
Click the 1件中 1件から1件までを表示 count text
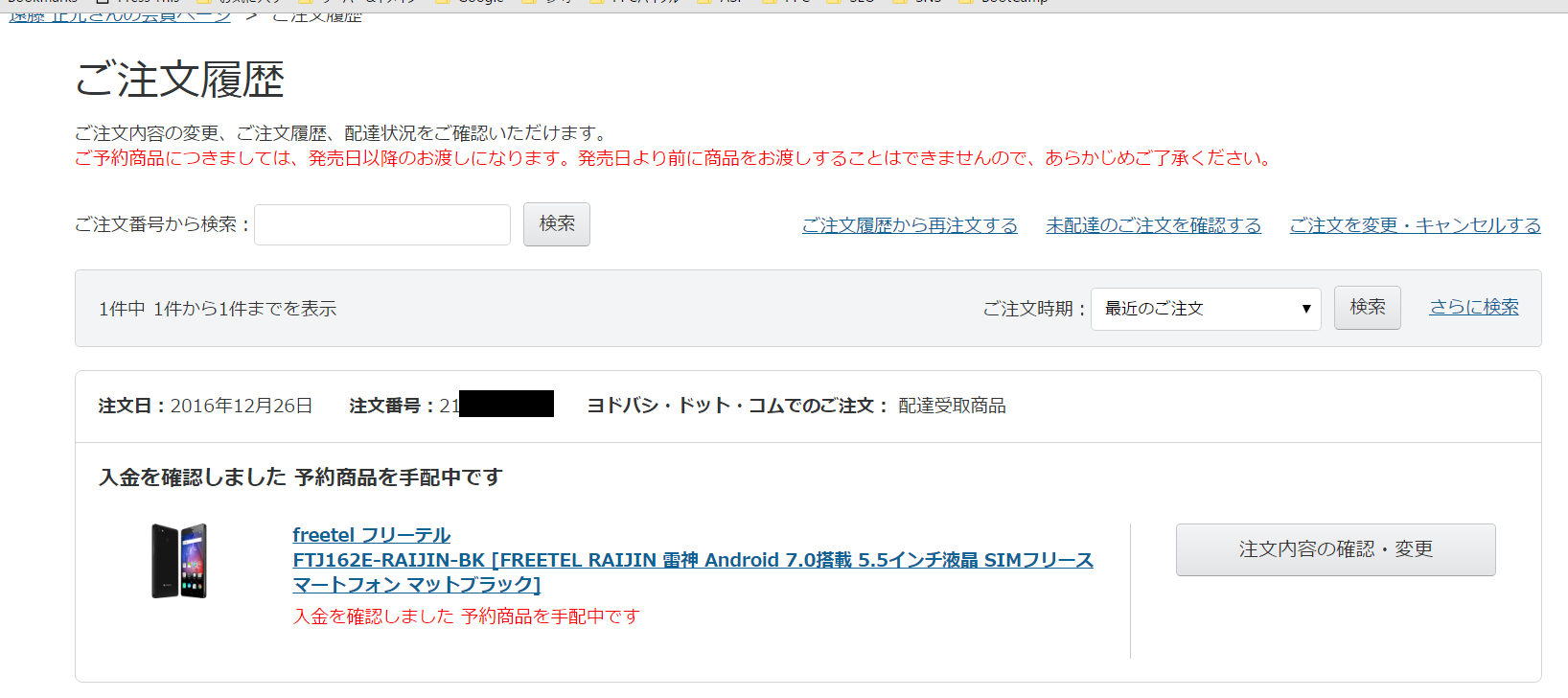tap(218, 309)
